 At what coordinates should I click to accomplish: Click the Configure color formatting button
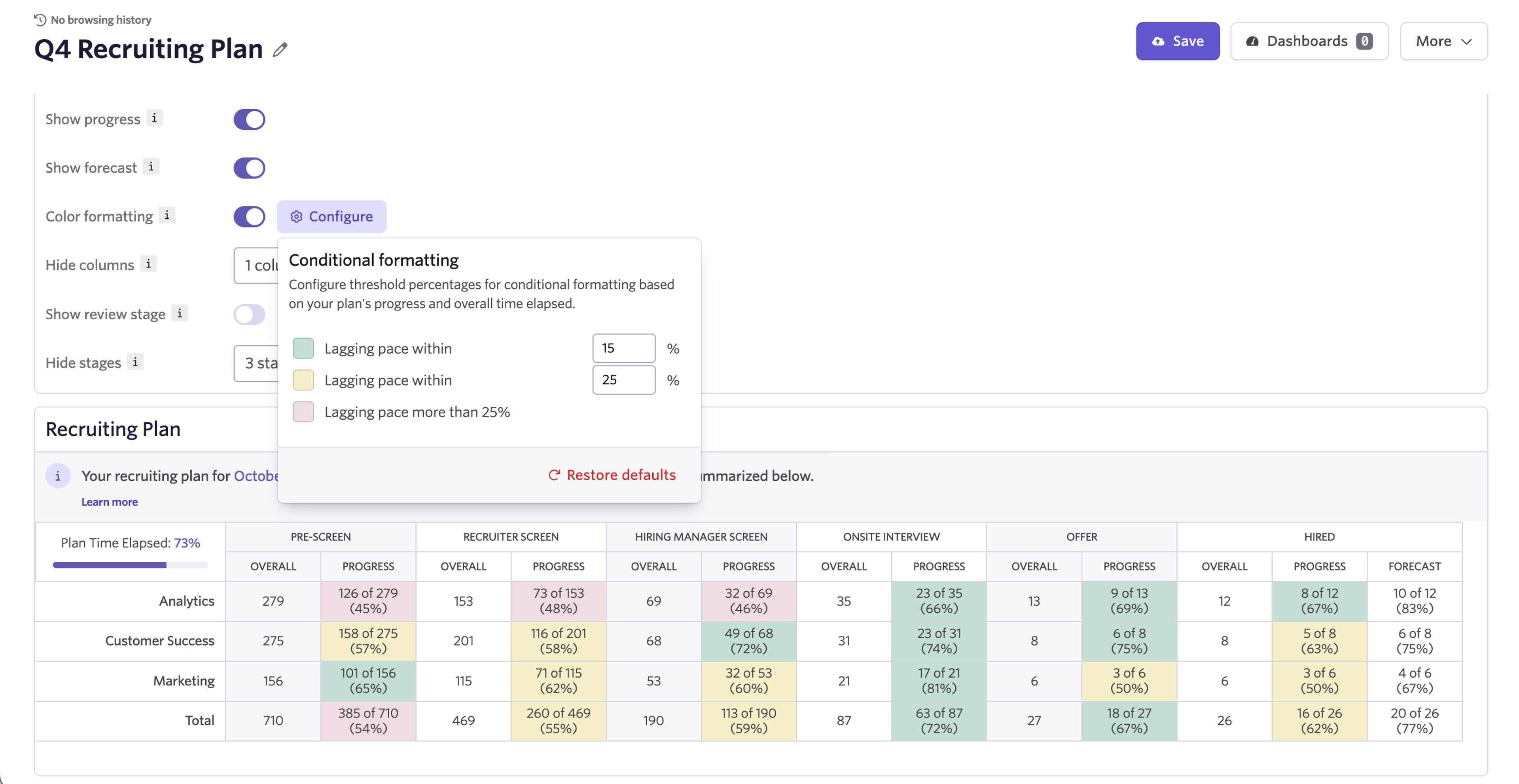[x=331, y=216]
